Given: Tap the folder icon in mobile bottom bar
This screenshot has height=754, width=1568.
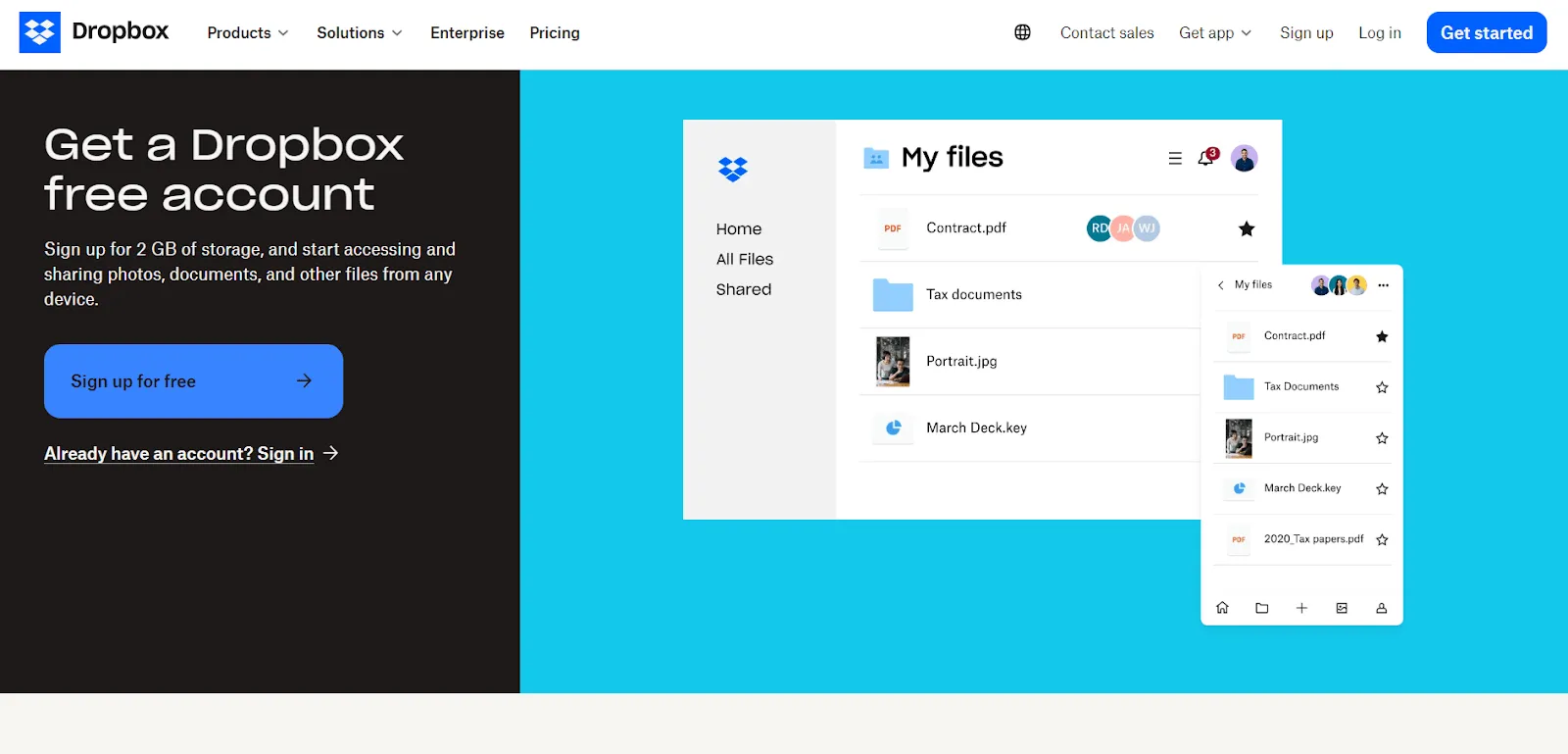Looking at the screenshot, I should coord(1262,608).
